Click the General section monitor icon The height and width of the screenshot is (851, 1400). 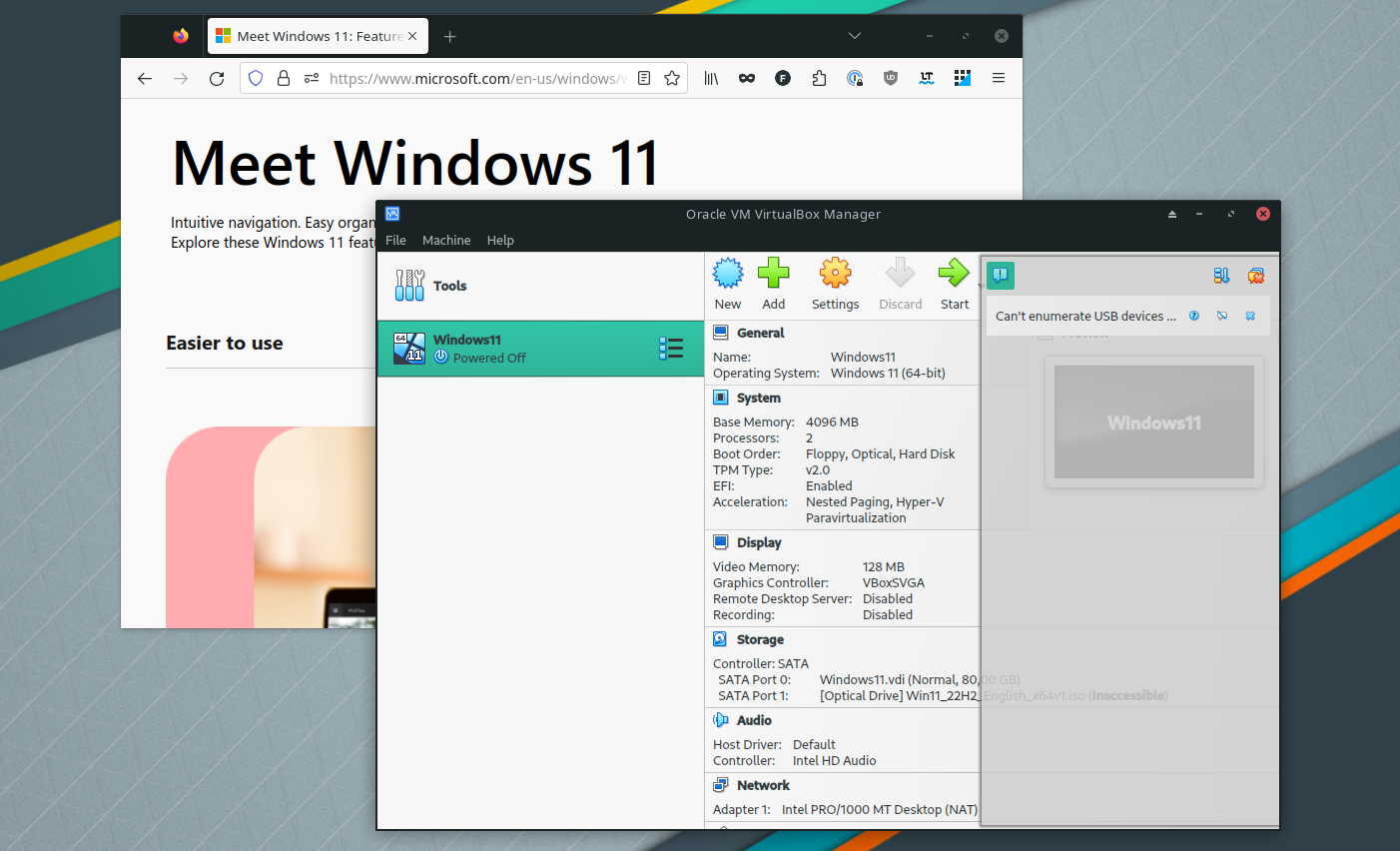coord(721,333)
